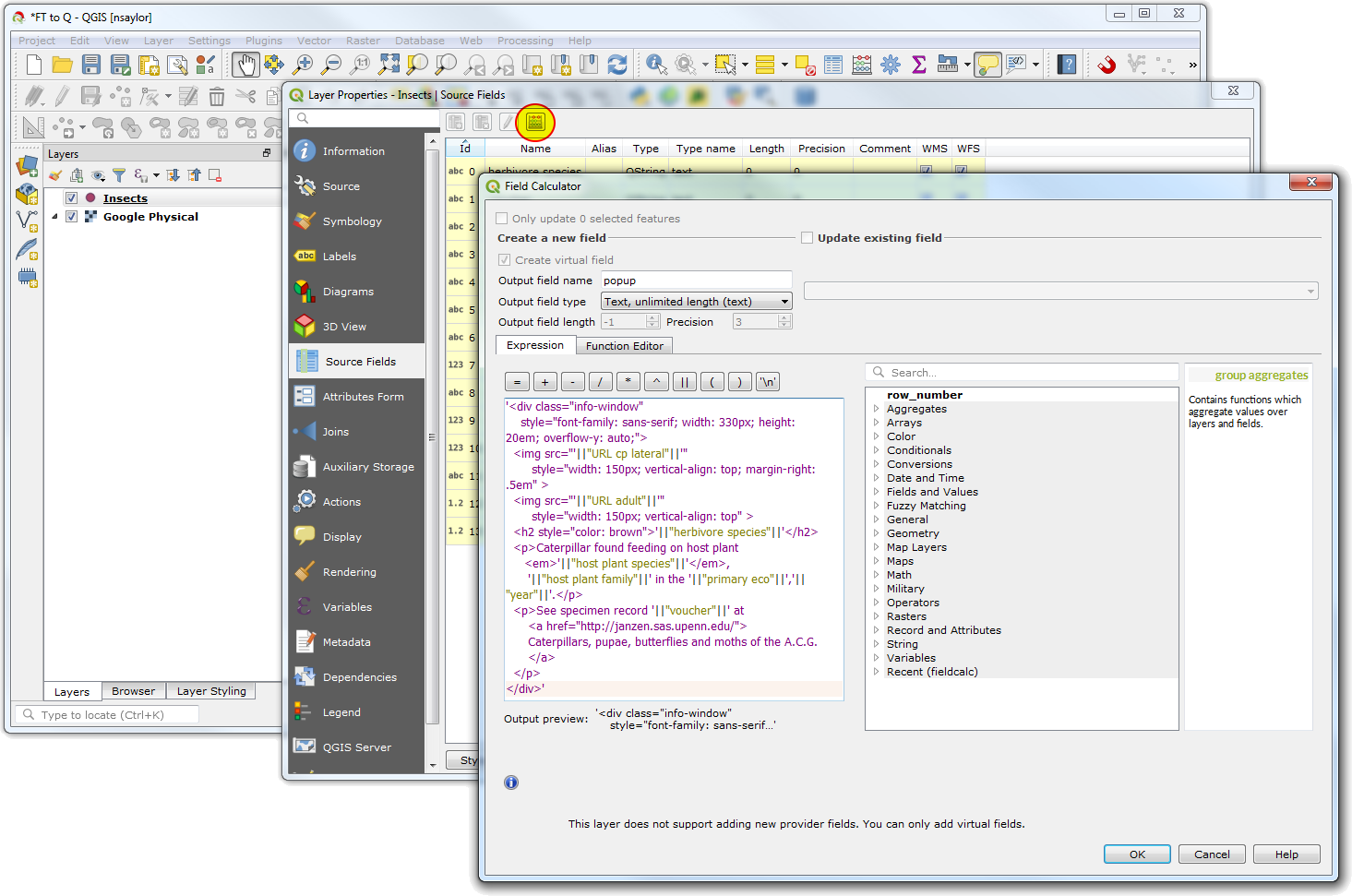This screenshot has height=896, width=1352.
Task: Open the Plugins menu
Action: pos(264,41)
